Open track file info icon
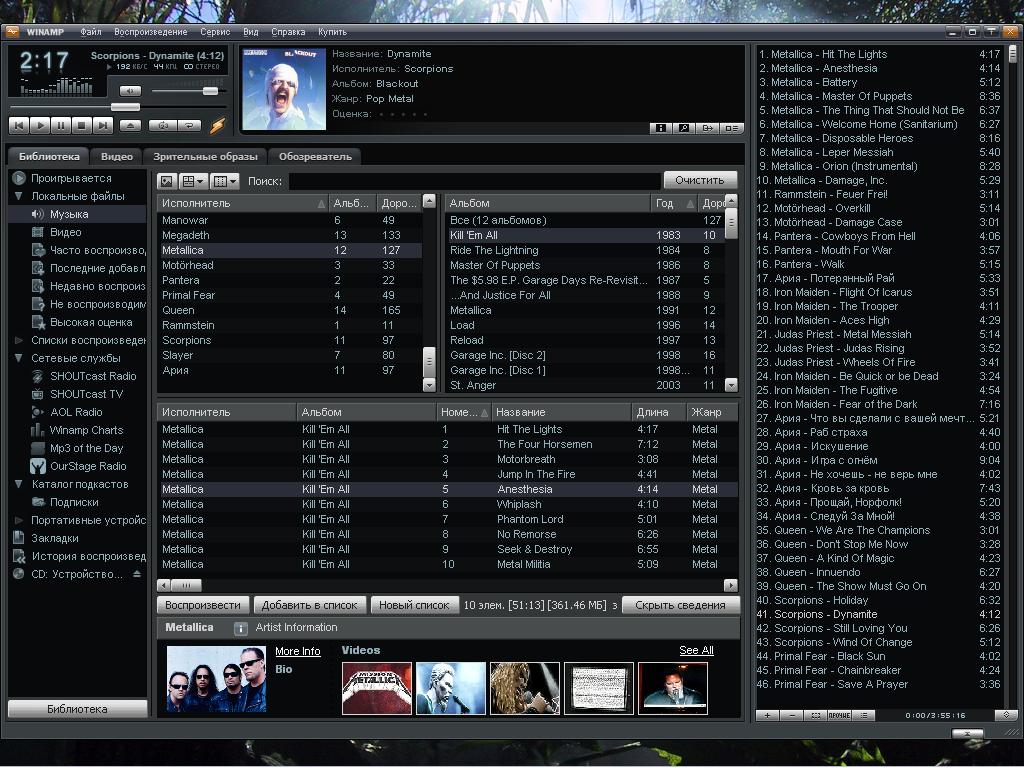 [x=660, y=128]
